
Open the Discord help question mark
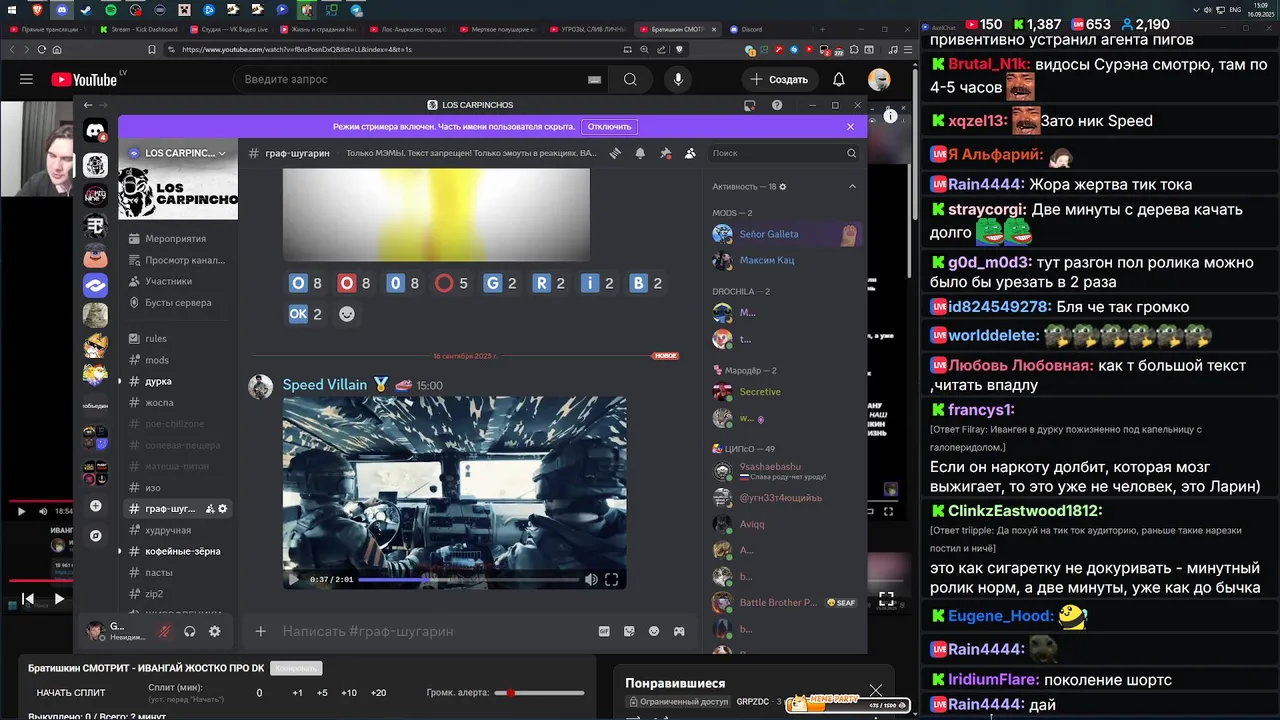pyautogui.click(x=777, y=105)
